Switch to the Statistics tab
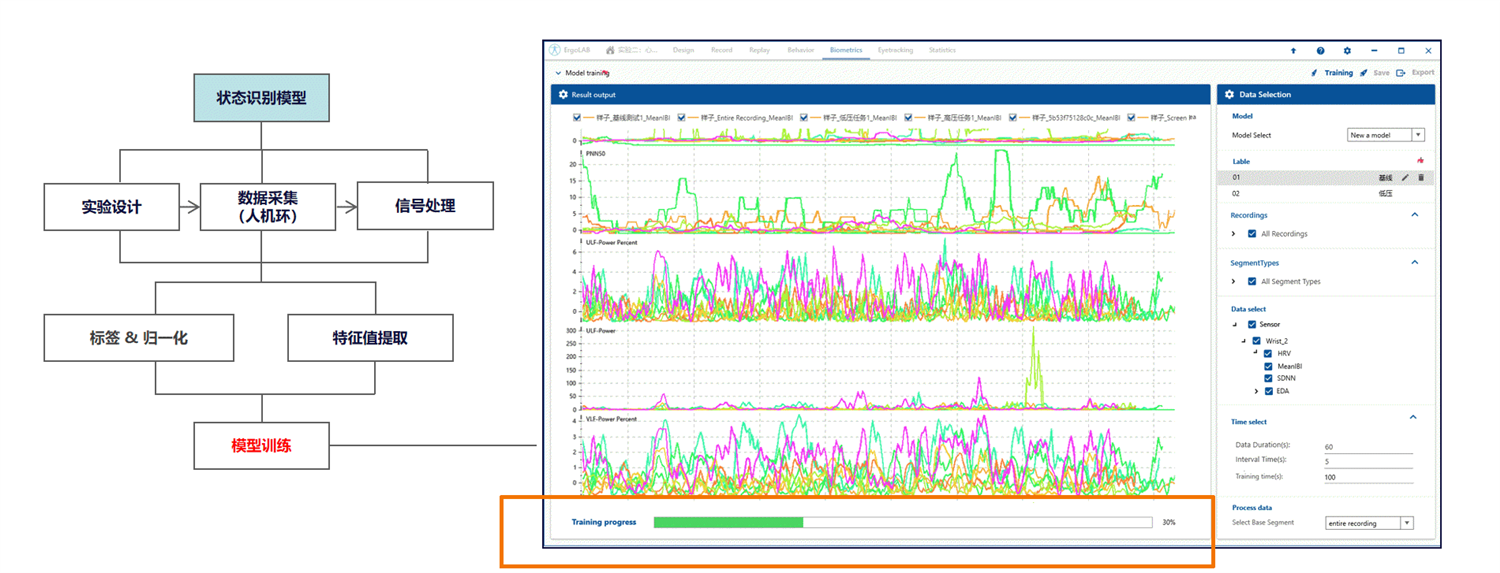This screenshot has height=573, width=1500. pyautogui.click(x=942, y=50)
